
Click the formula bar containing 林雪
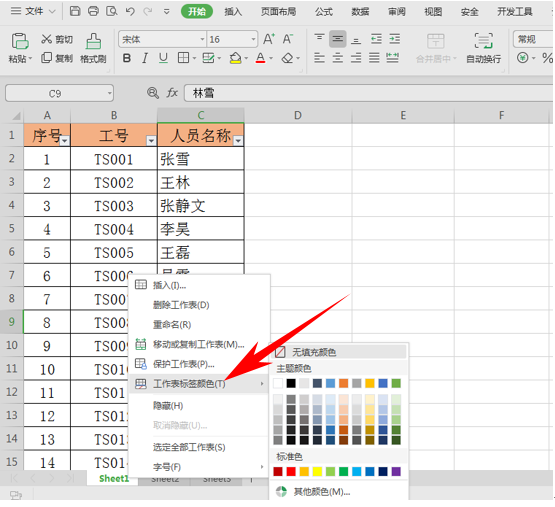tap(368, 93)
